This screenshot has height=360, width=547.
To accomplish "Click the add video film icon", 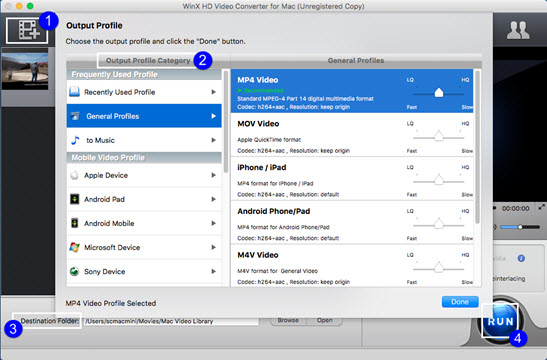I will coord(27,30).
